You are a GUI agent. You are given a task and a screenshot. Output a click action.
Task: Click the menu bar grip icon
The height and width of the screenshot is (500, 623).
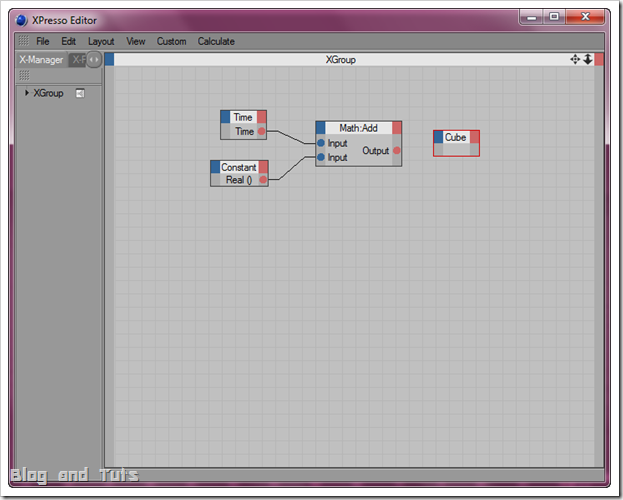click(x=24, y=41)
